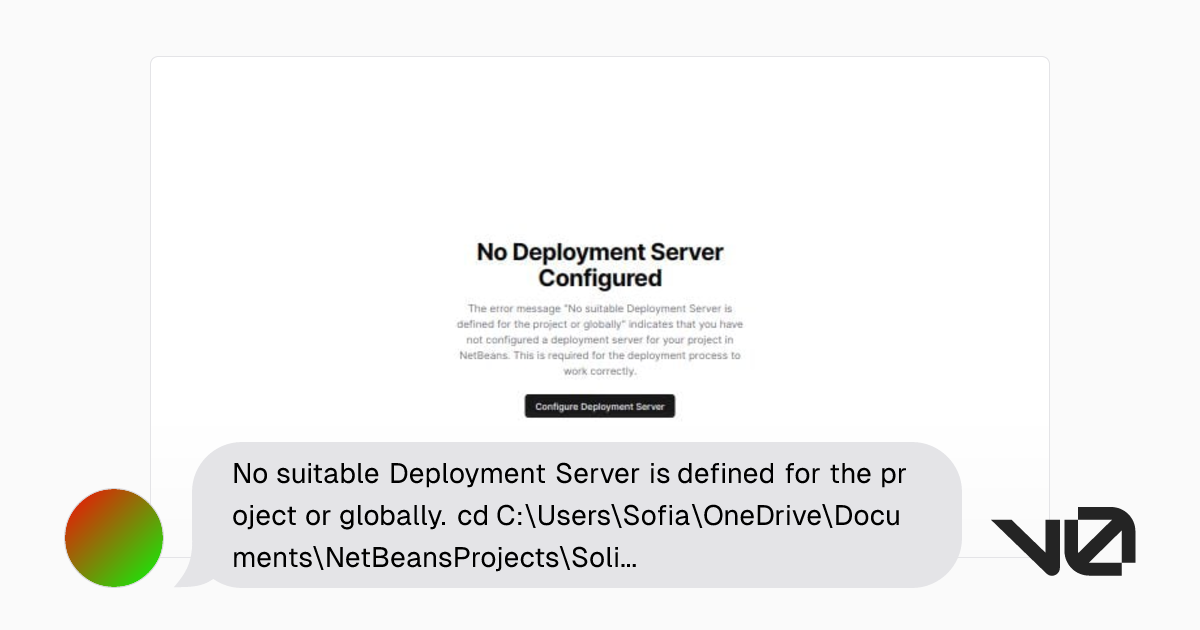Click the word "NetBeans." in the description
1200x630 pixels.
tap(483, 355)
